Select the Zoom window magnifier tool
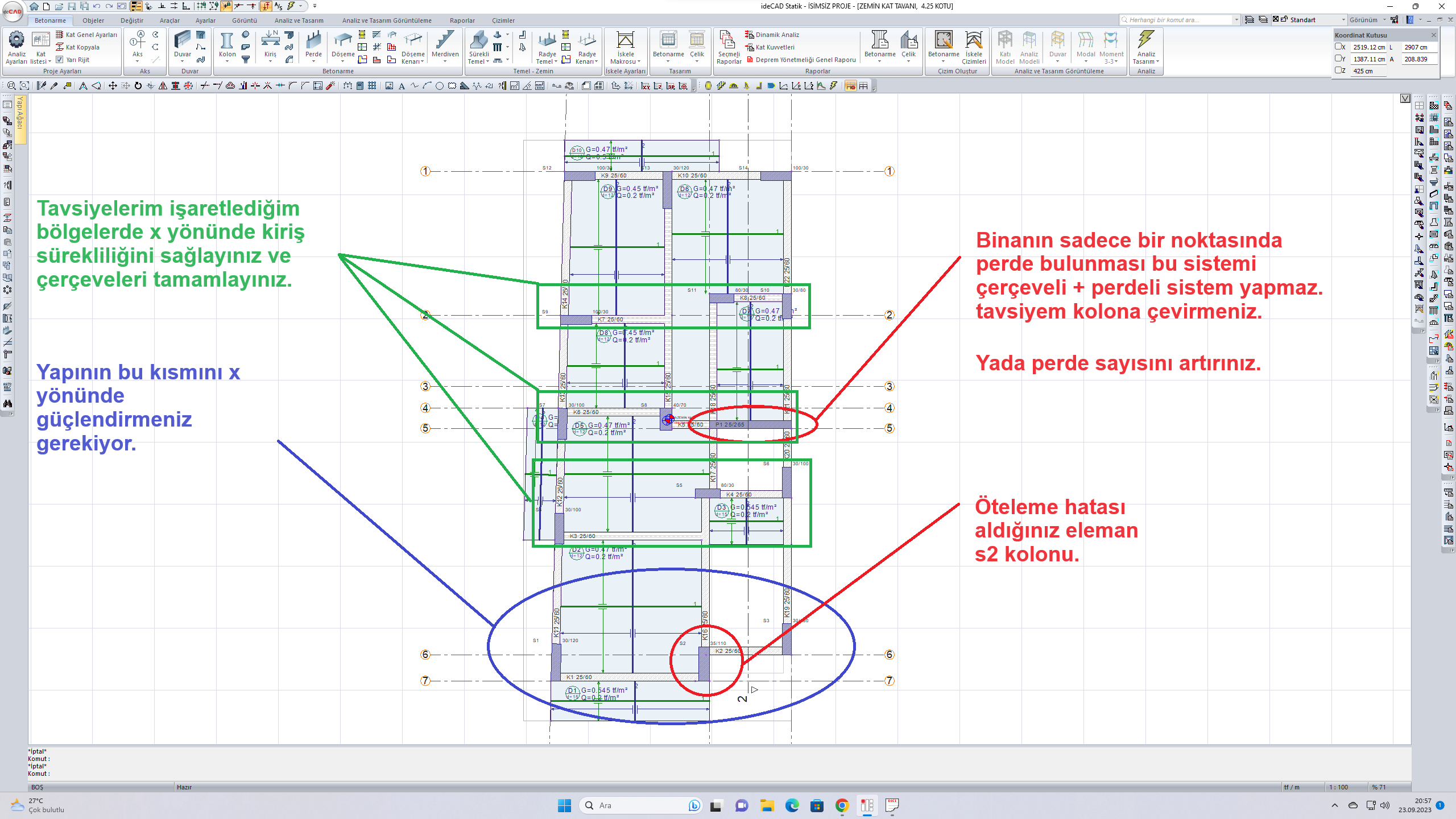1456x819 pixels. click(11, 86)
